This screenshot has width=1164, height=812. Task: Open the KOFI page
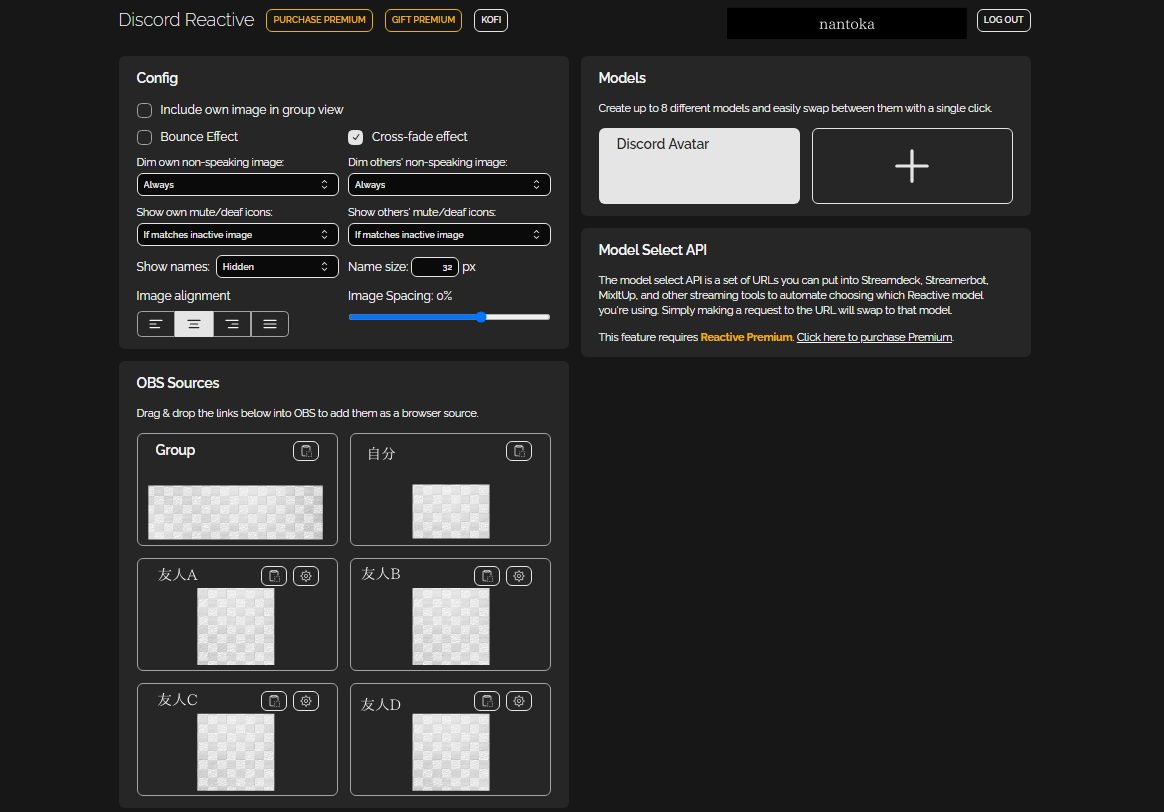490,19
